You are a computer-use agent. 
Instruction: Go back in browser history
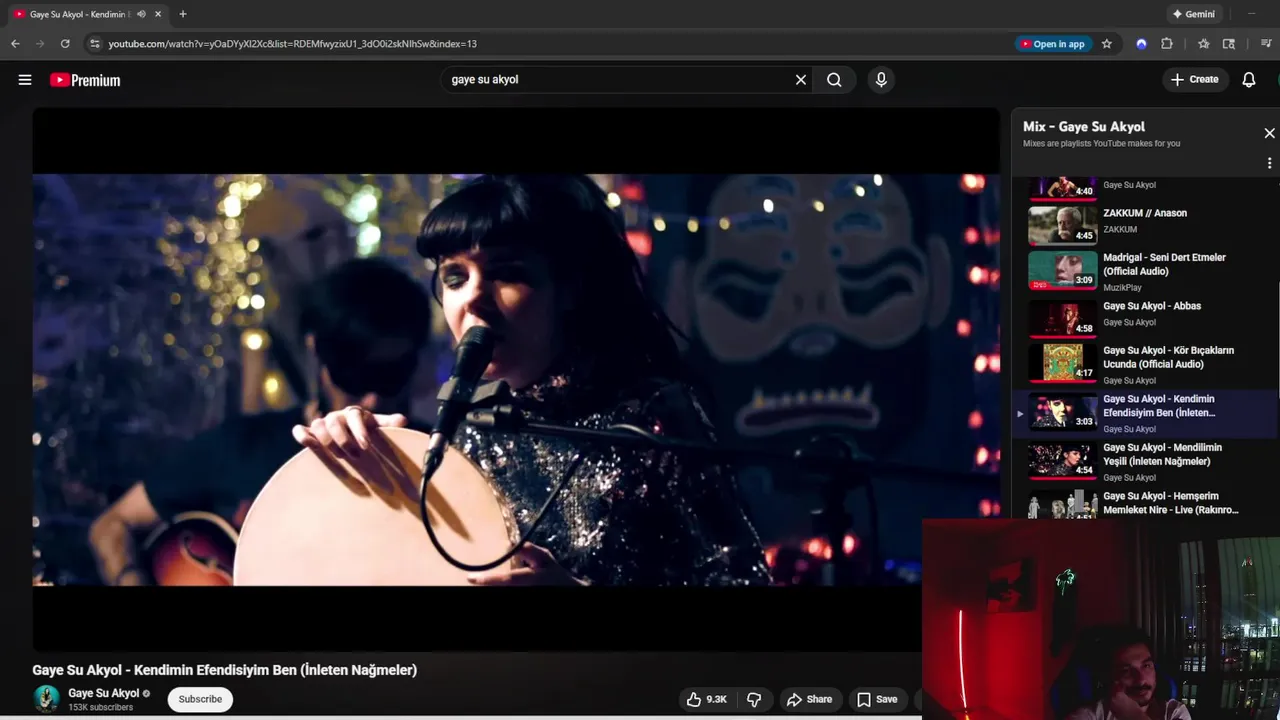[x=15, y=44]
